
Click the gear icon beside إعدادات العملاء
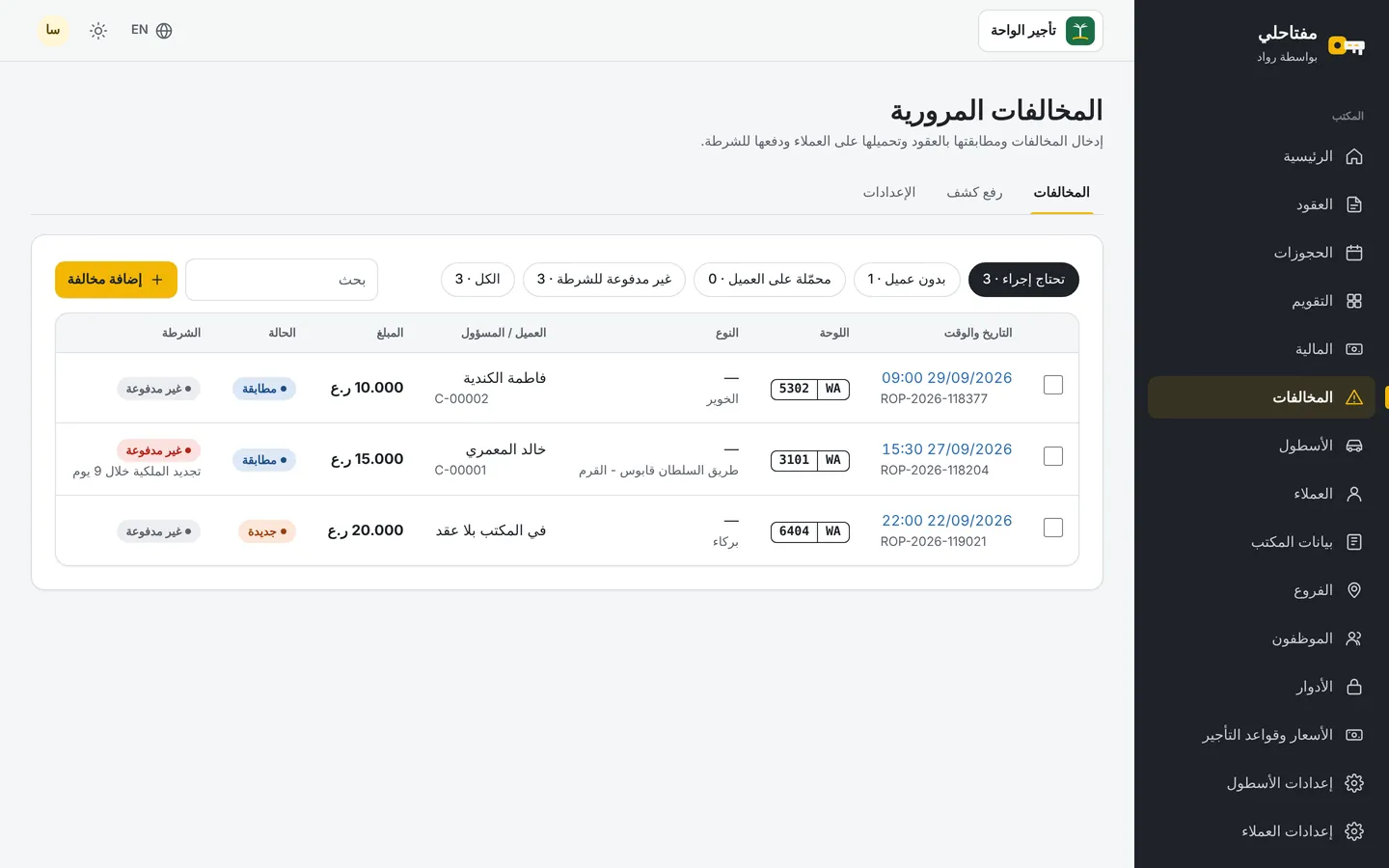(x=1354, y=831)
